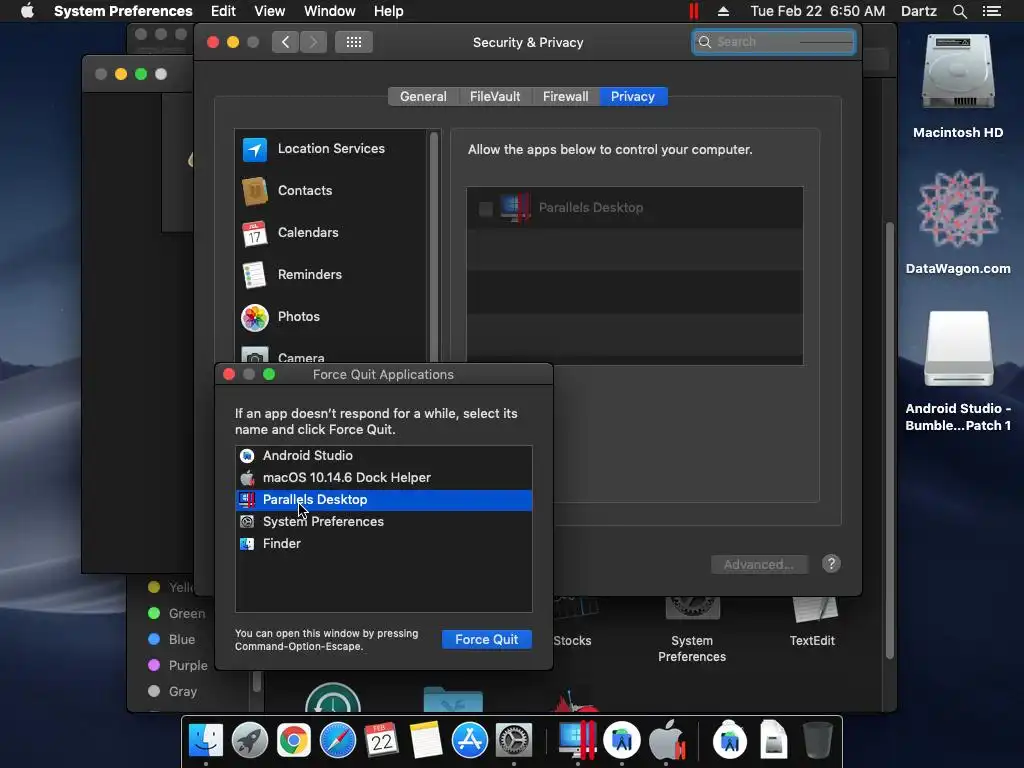Select macOS 10.14.6 Dock Helper entry
Viewport: 1024px width, 768px height.
(384, 478)
